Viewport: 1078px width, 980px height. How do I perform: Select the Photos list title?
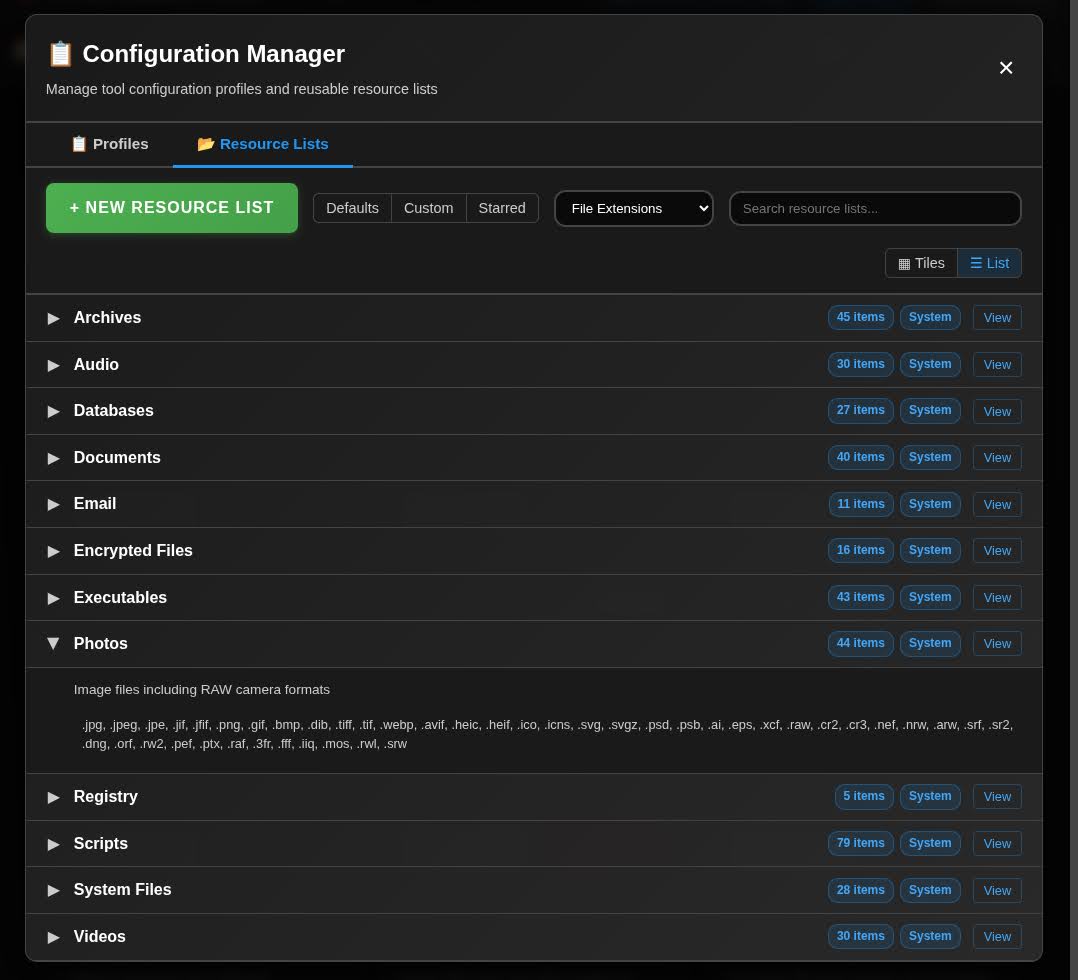coord(100,644)
